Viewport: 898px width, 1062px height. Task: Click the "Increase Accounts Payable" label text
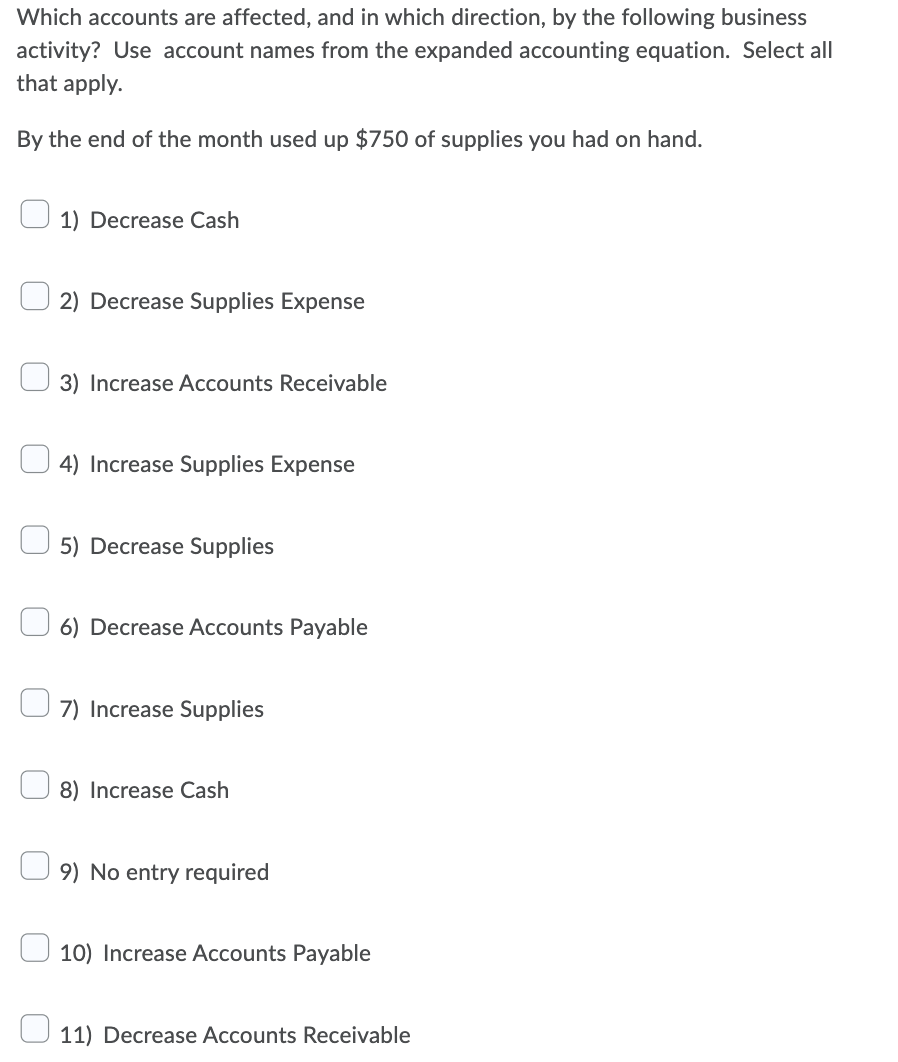(x=236, y=953)
